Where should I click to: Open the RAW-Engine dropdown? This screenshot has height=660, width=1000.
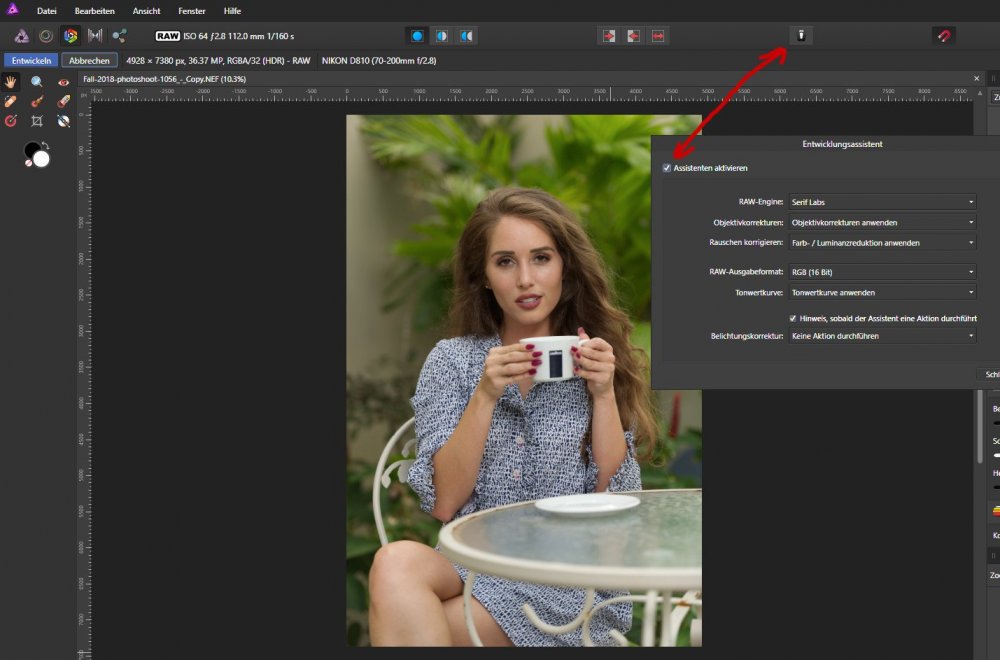tap(881, 202)
